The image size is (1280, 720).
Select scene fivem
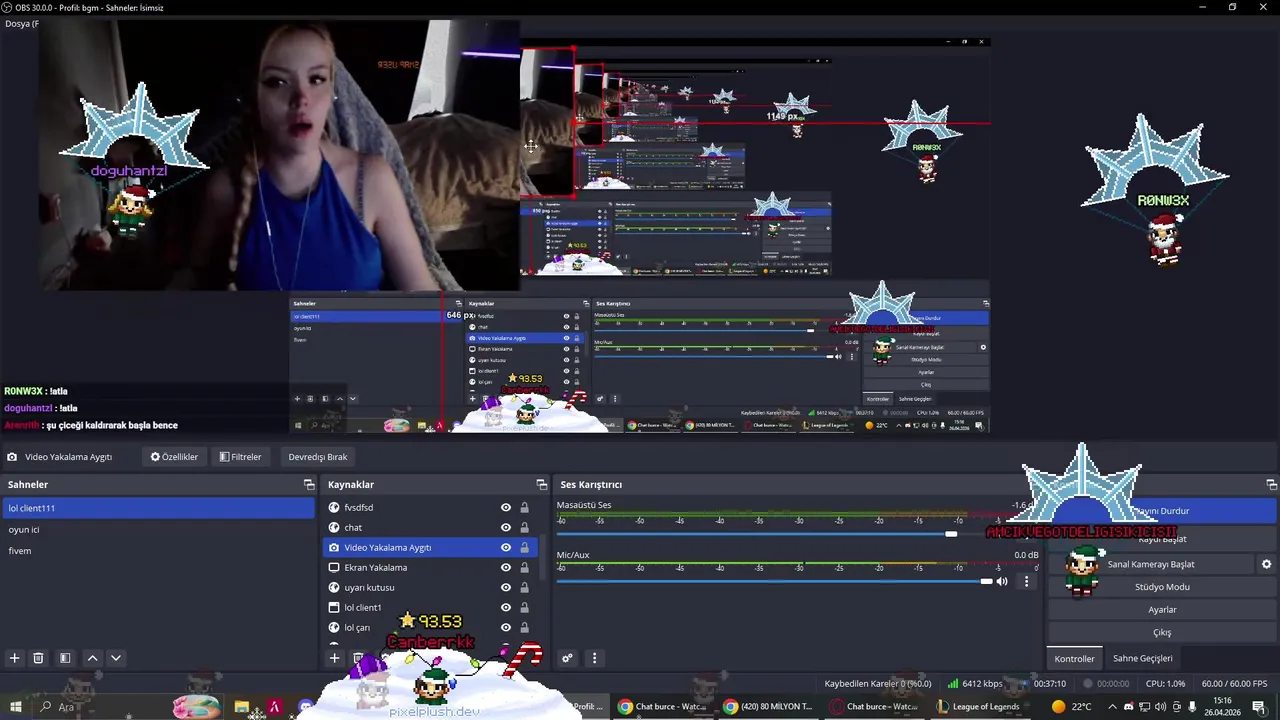(158, 551)
